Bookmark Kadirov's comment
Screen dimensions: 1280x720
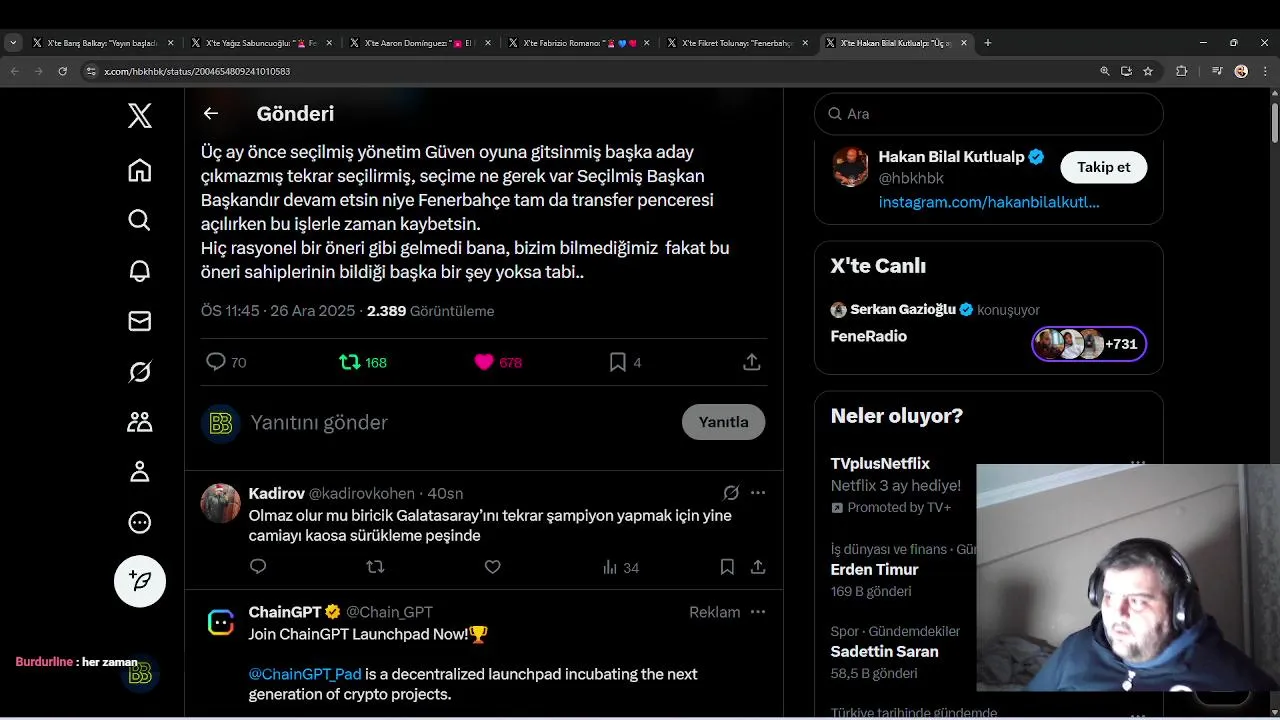[x=727, y=567]
